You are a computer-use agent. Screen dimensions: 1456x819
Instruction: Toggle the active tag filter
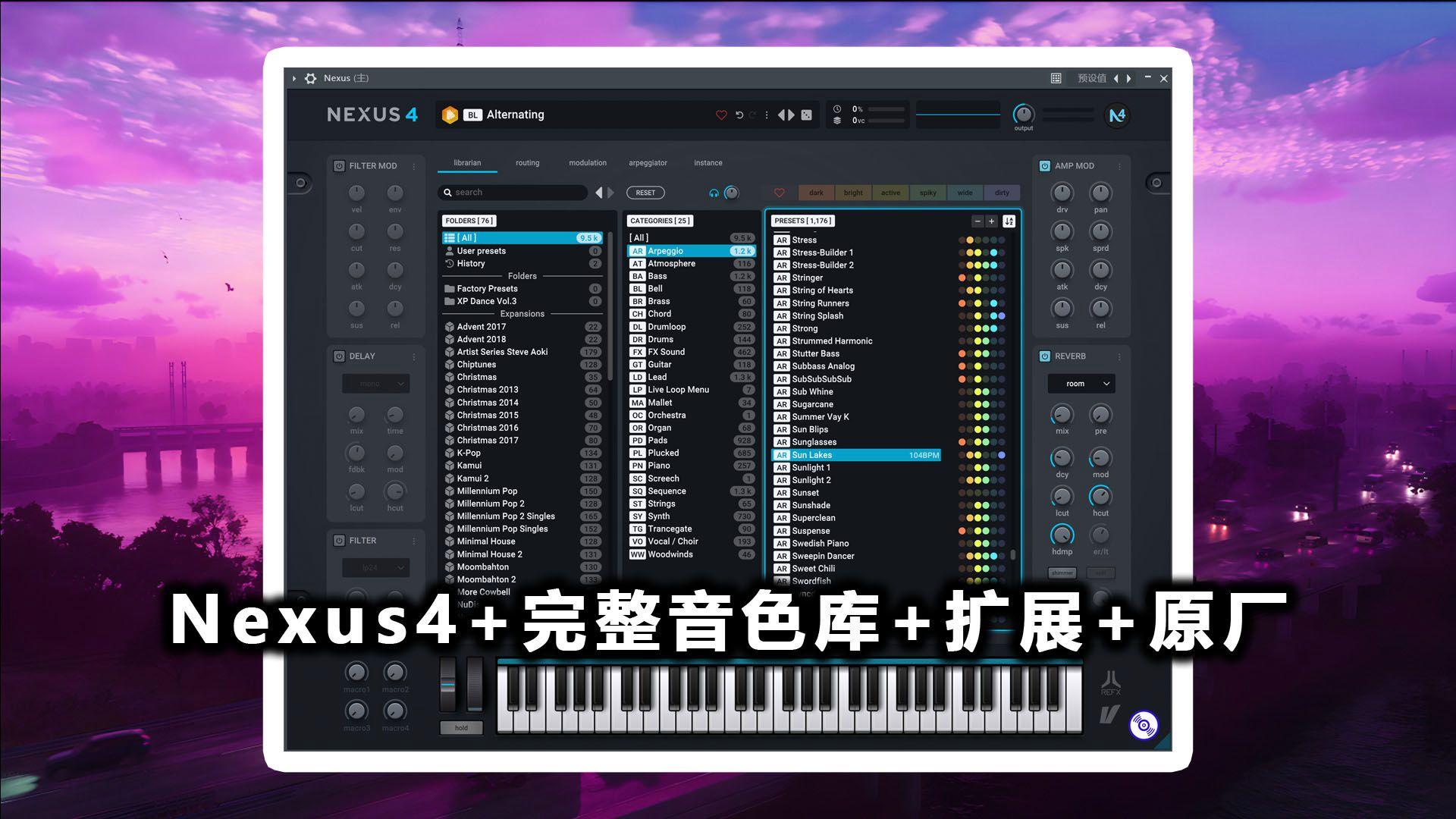click(890, 193)
